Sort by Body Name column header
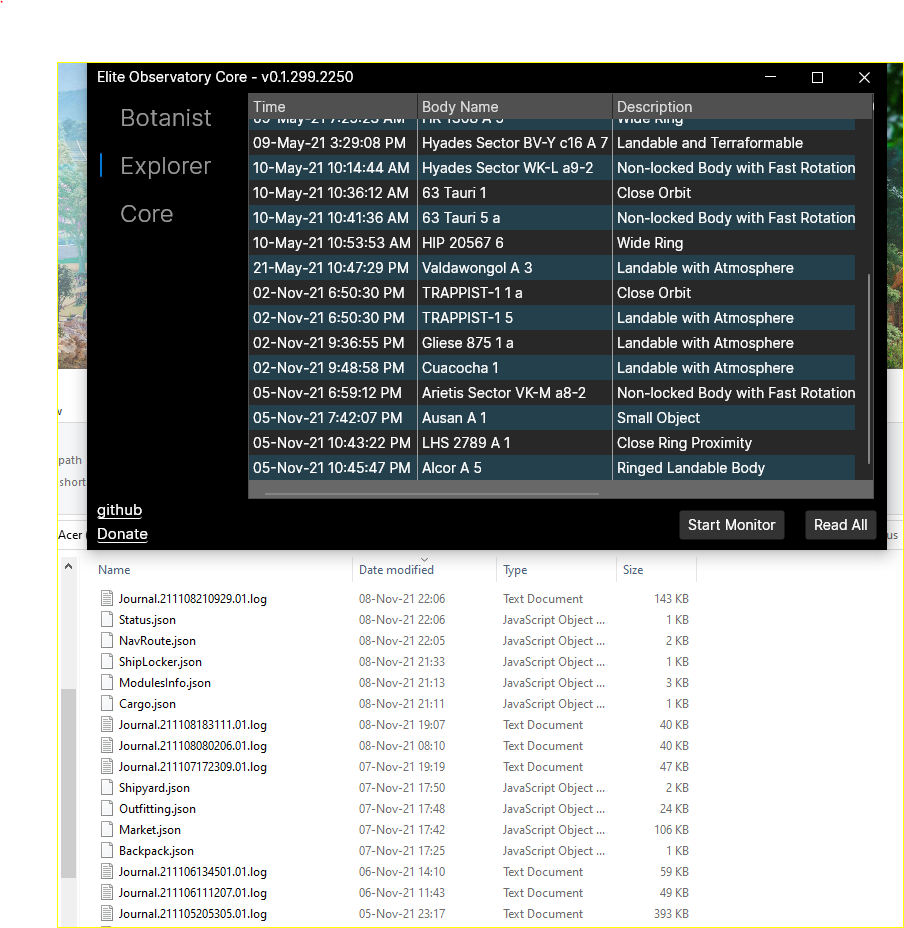The height and width of the screenshot is (928, 904). (x=514, y=107)
